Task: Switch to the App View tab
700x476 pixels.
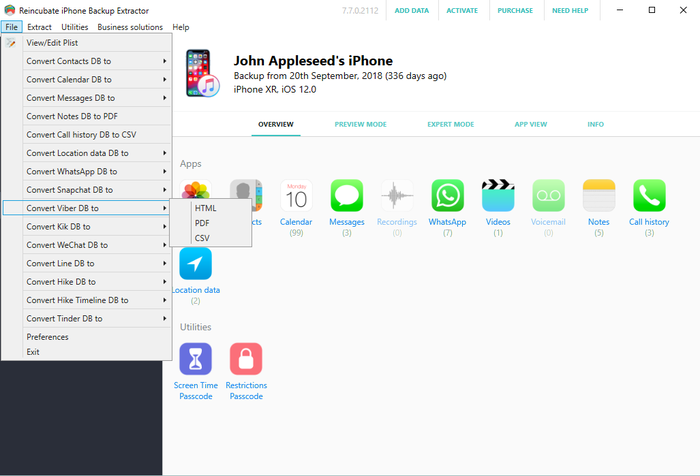Action: [531, 125]
